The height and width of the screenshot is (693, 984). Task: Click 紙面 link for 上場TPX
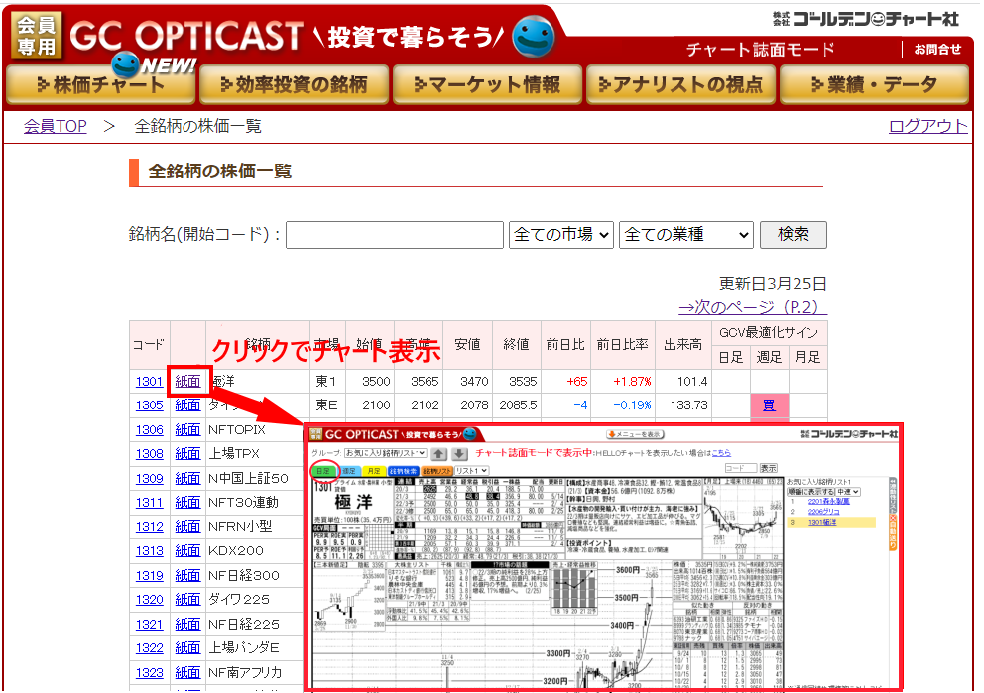188,454
